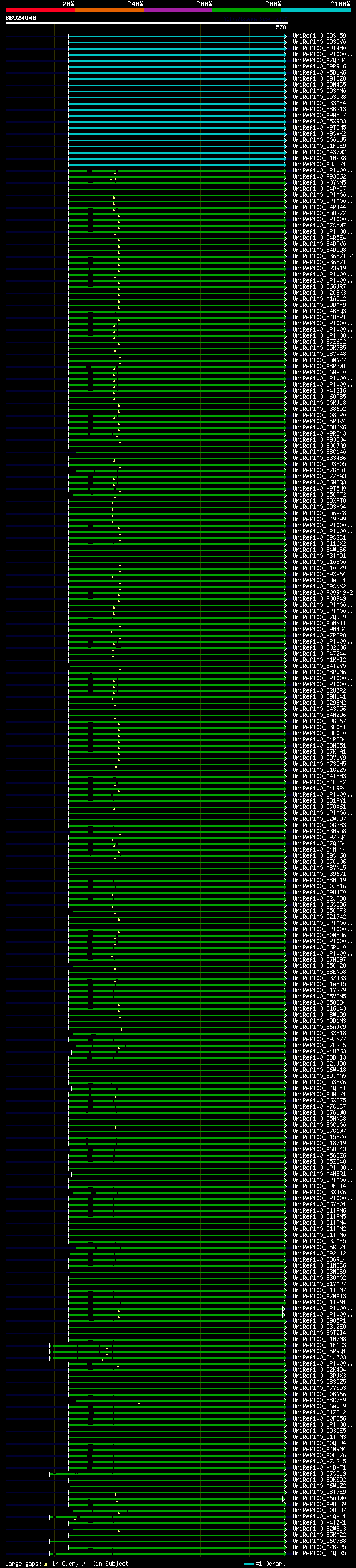Select the UniRef100_C5XR33 label
356x1568 pixels.
coord(319,121)
